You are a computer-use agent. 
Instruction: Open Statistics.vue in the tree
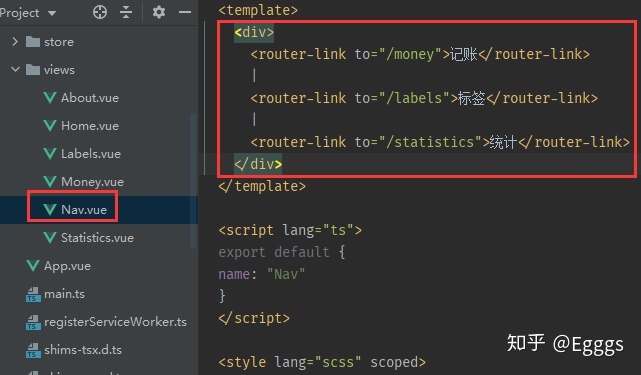[x=97, y=238]
